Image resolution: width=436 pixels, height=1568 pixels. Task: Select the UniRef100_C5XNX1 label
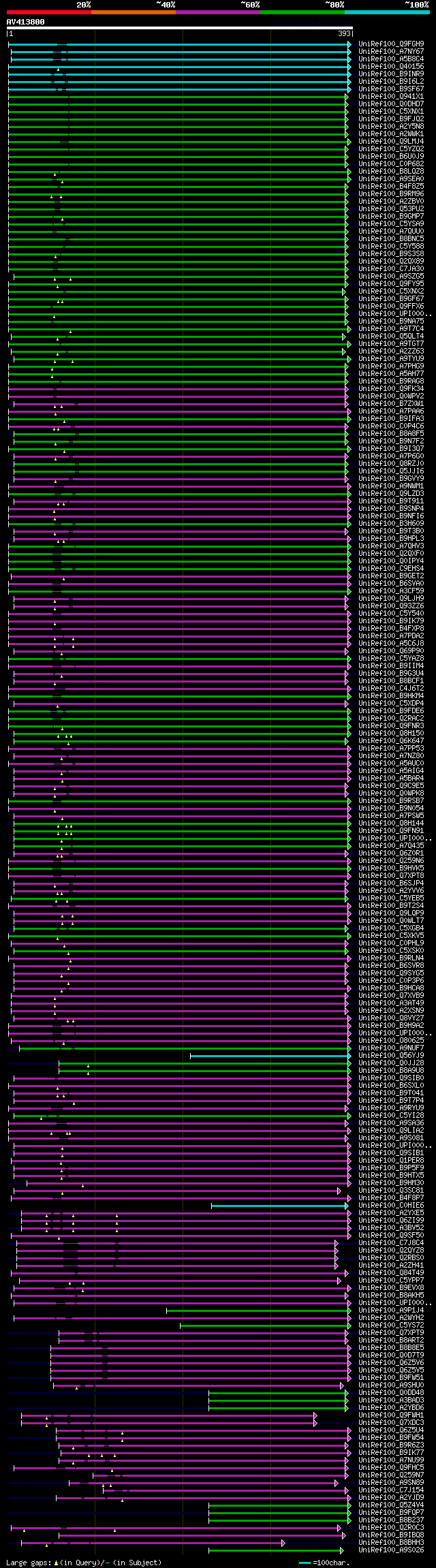pos(391,112)
